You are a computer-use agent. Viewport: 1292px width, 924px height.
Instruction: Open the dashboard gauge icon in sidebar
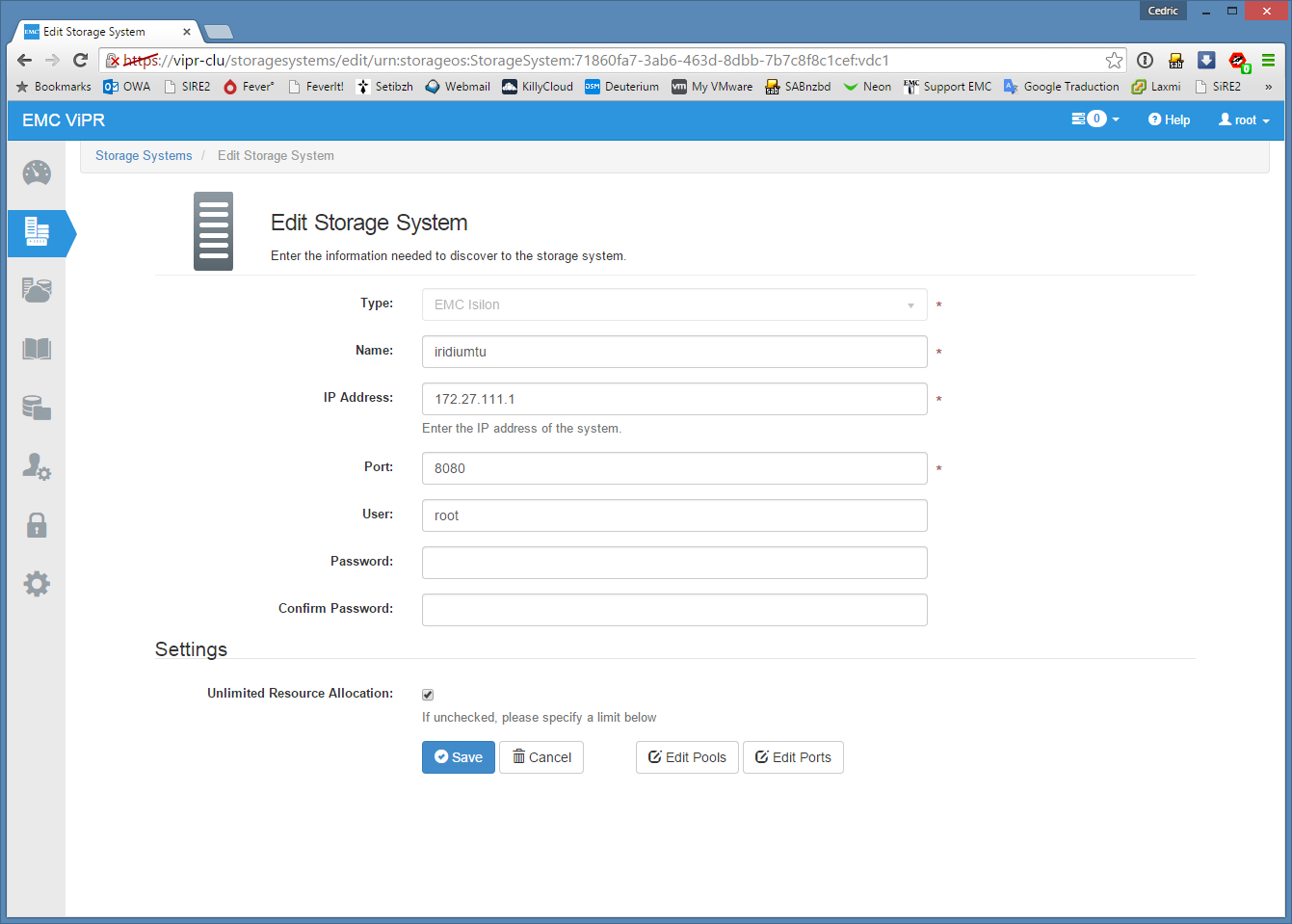(x=37, y=173)
